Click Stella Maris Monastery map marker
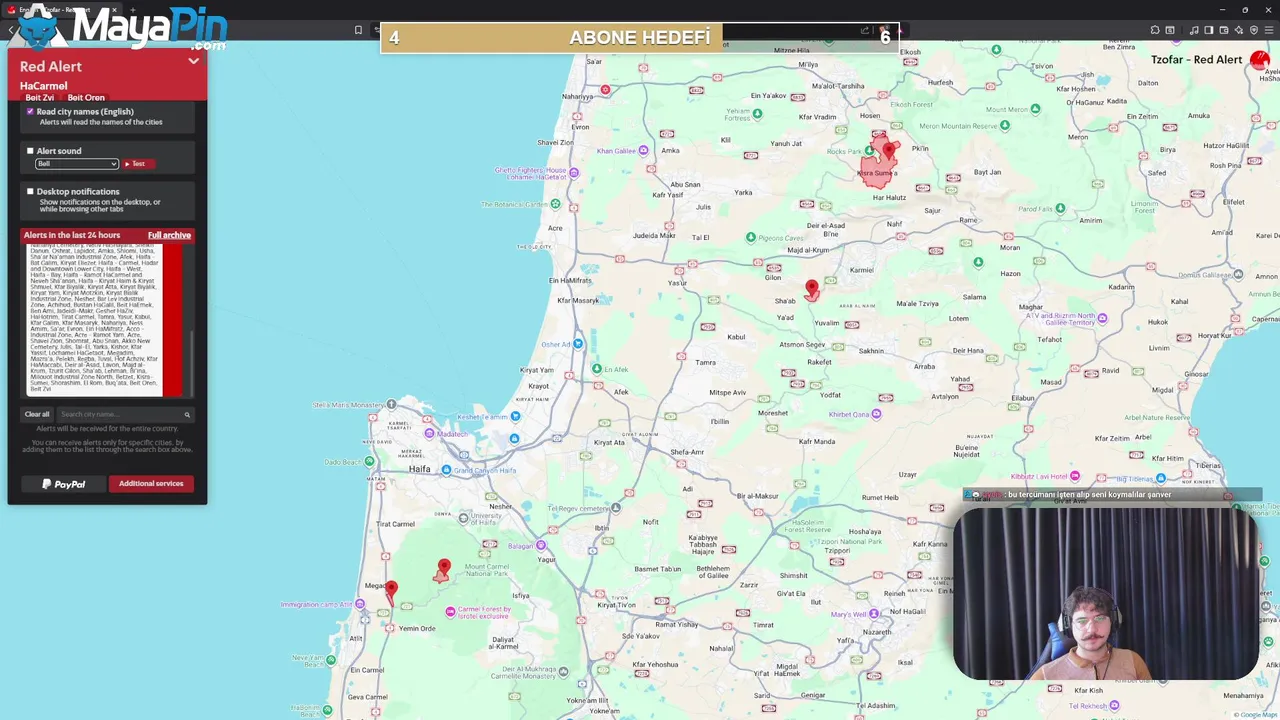The height and width of the screenshot is (720, 1280). [x=391, y=404]
